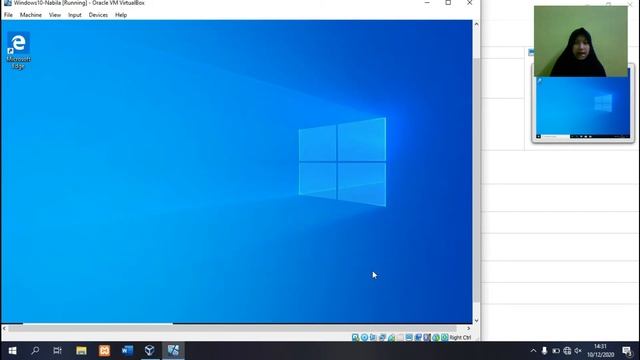Click the display settings status icon
Viewport: 640px width, 360px height.
click(x=409, y=338)
